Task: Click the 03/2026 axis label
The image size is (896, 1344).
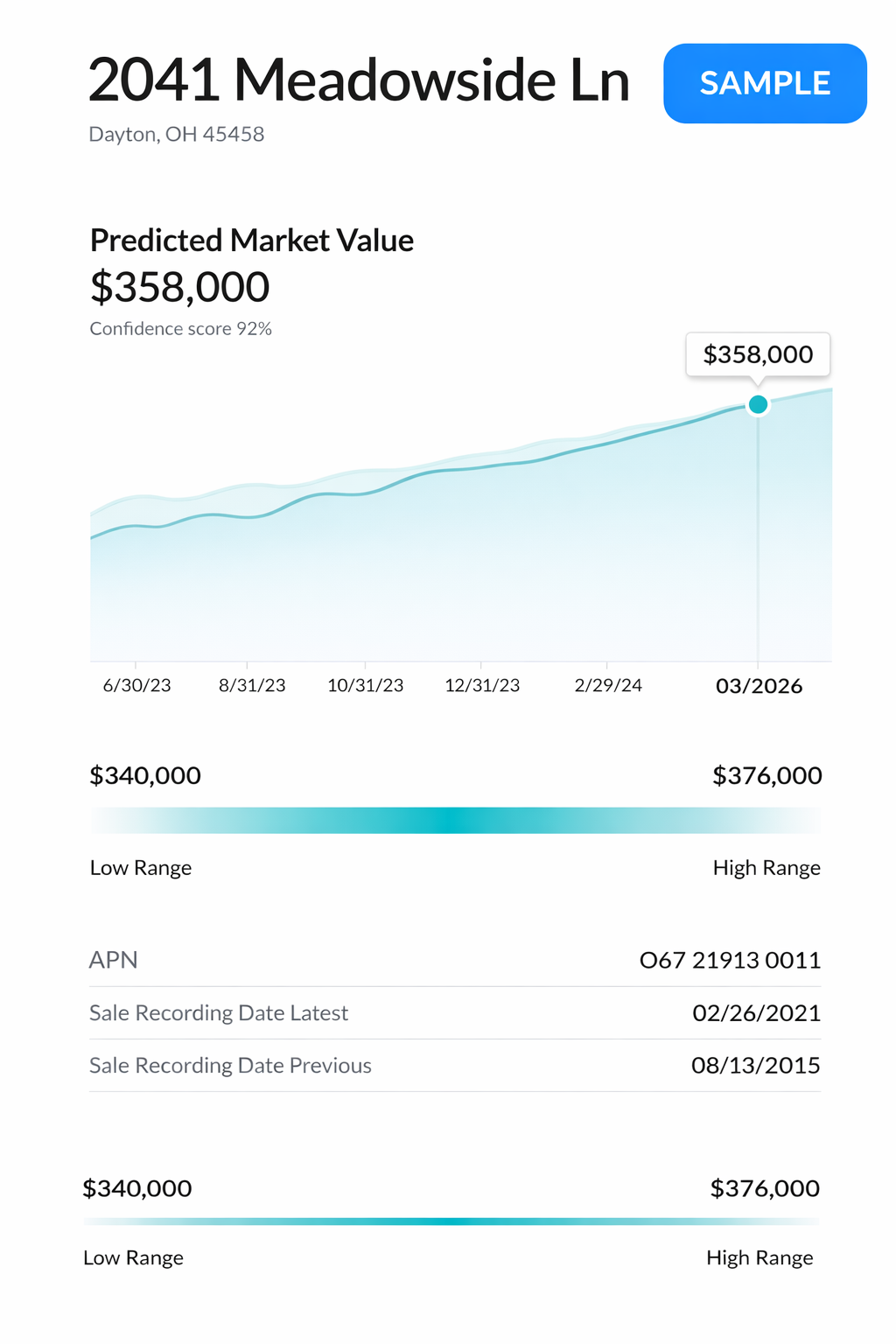Action: [759, 686]
